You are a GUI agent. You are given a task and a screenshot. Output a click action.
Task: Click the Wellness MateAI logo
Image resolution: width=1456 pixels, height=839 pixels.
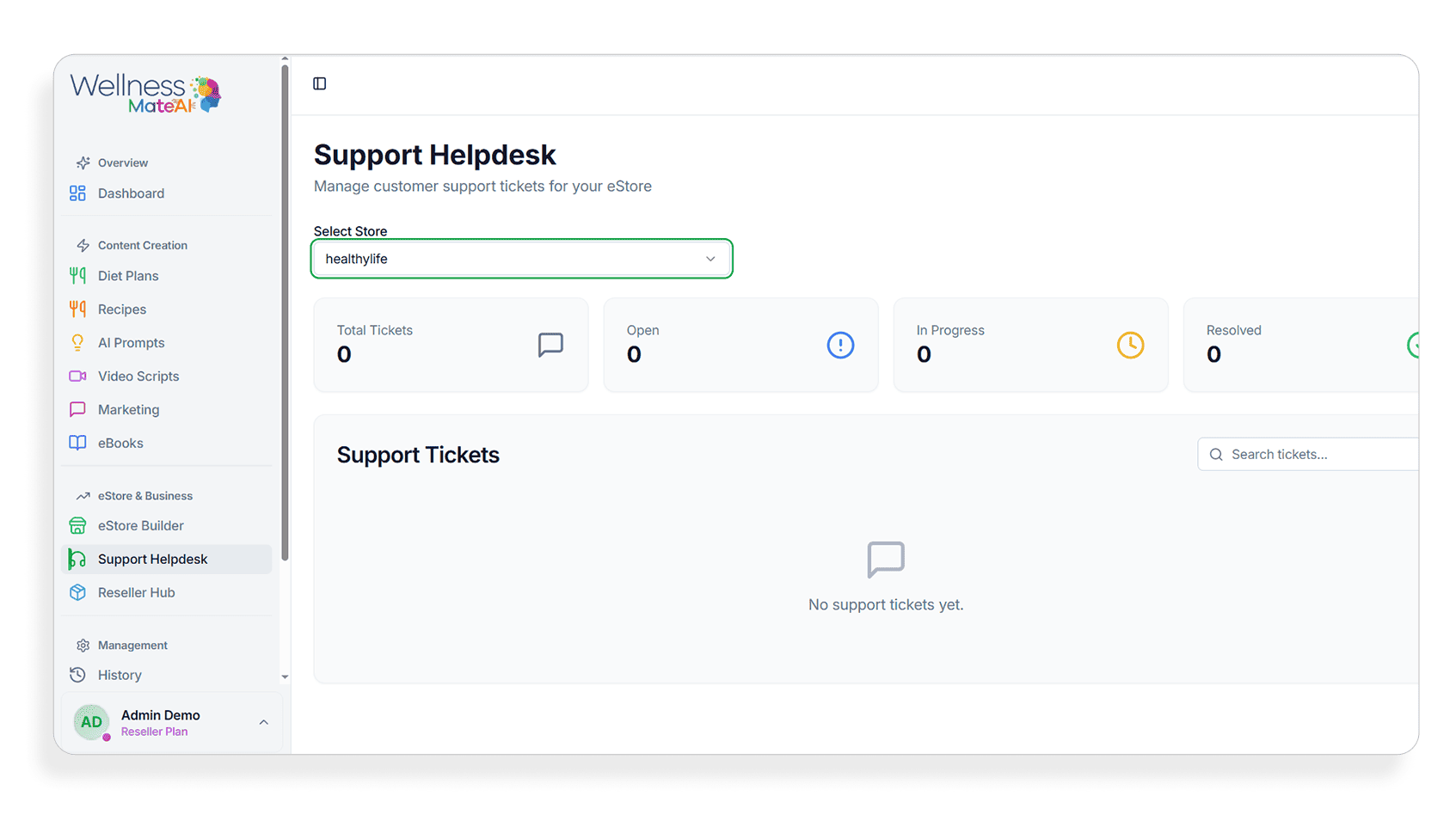click(145, 95)
